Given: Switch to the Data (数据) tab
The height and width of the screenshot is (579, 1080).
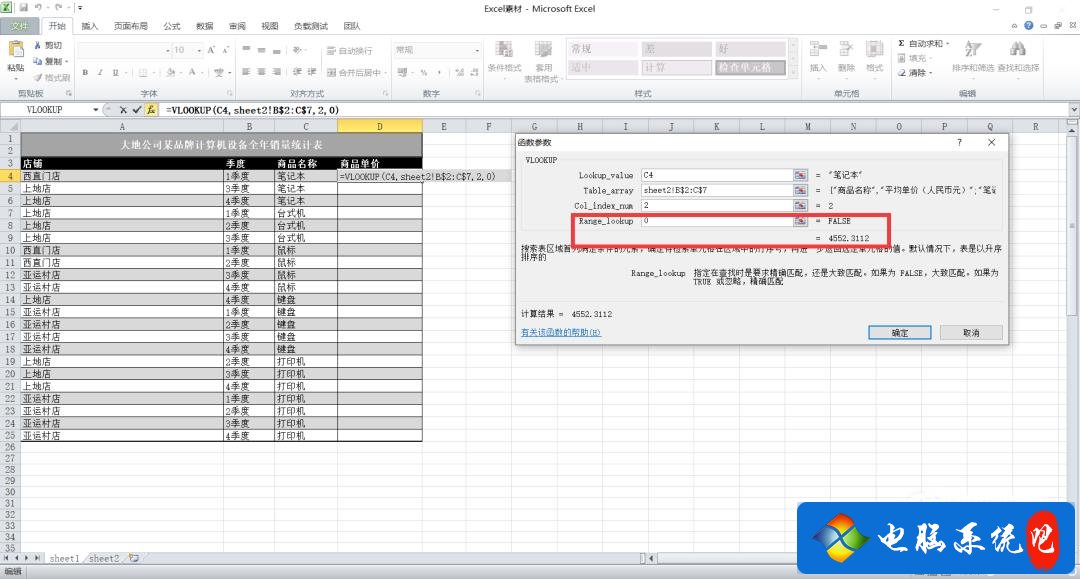Looking at the screenshot, I should pyautogui.click(x=205, y=26).
